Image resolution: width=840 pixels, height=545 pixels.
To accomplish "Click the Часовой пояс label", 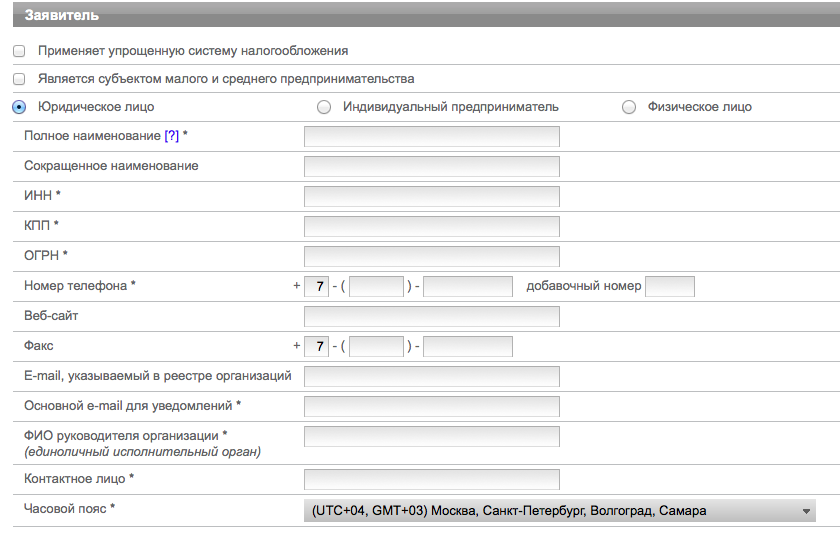I will click(65, 509).
